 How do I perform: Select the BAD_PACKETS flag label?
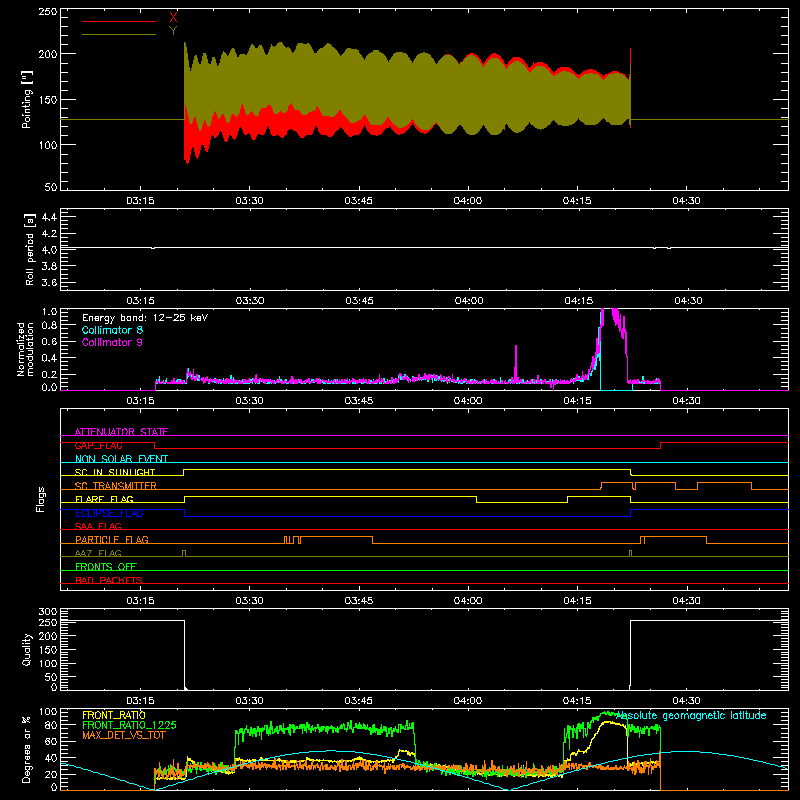(109, 580)
